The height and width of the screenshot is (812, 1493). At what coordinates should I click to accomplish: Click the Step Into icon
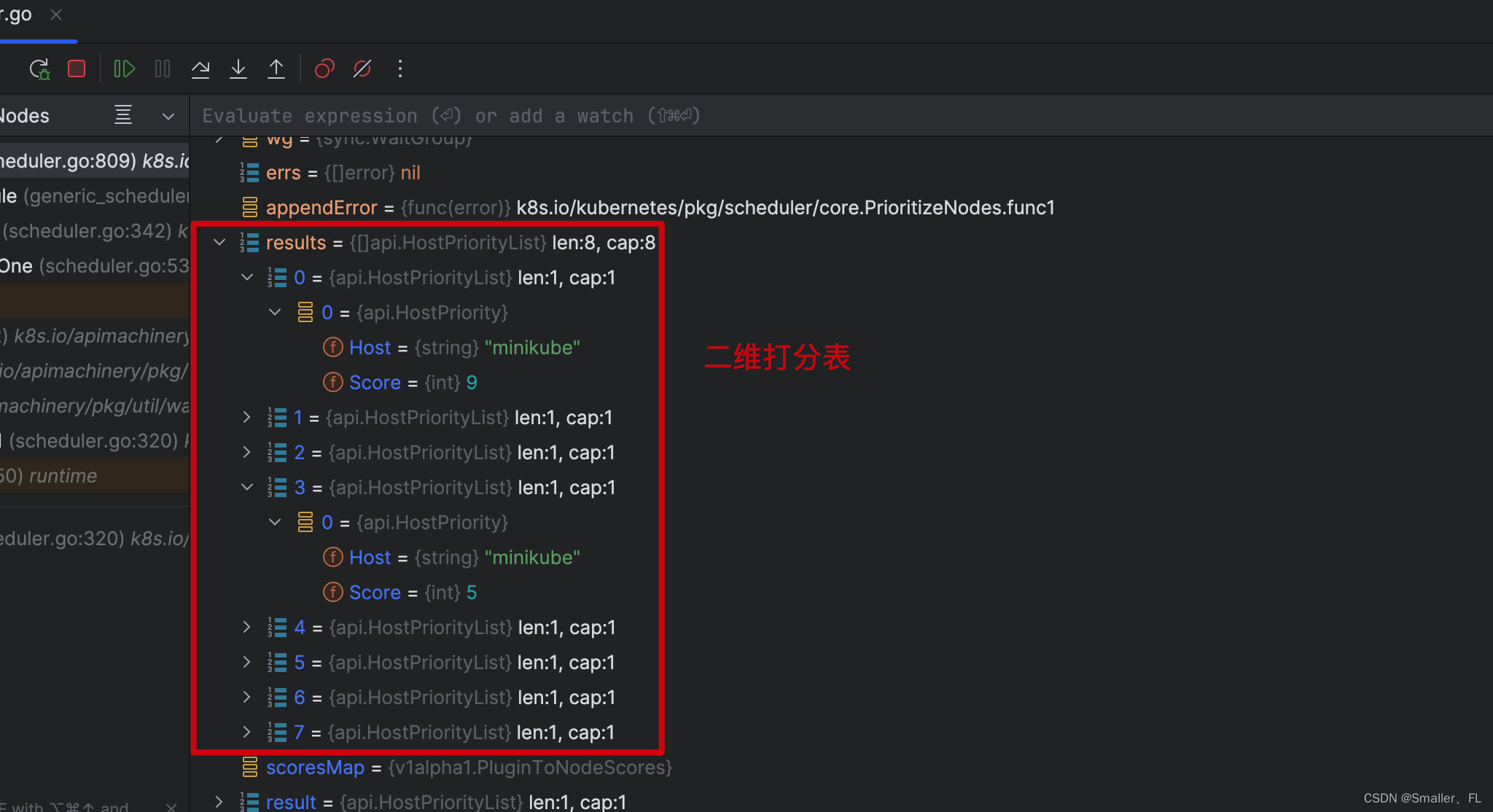pos(238,69)
